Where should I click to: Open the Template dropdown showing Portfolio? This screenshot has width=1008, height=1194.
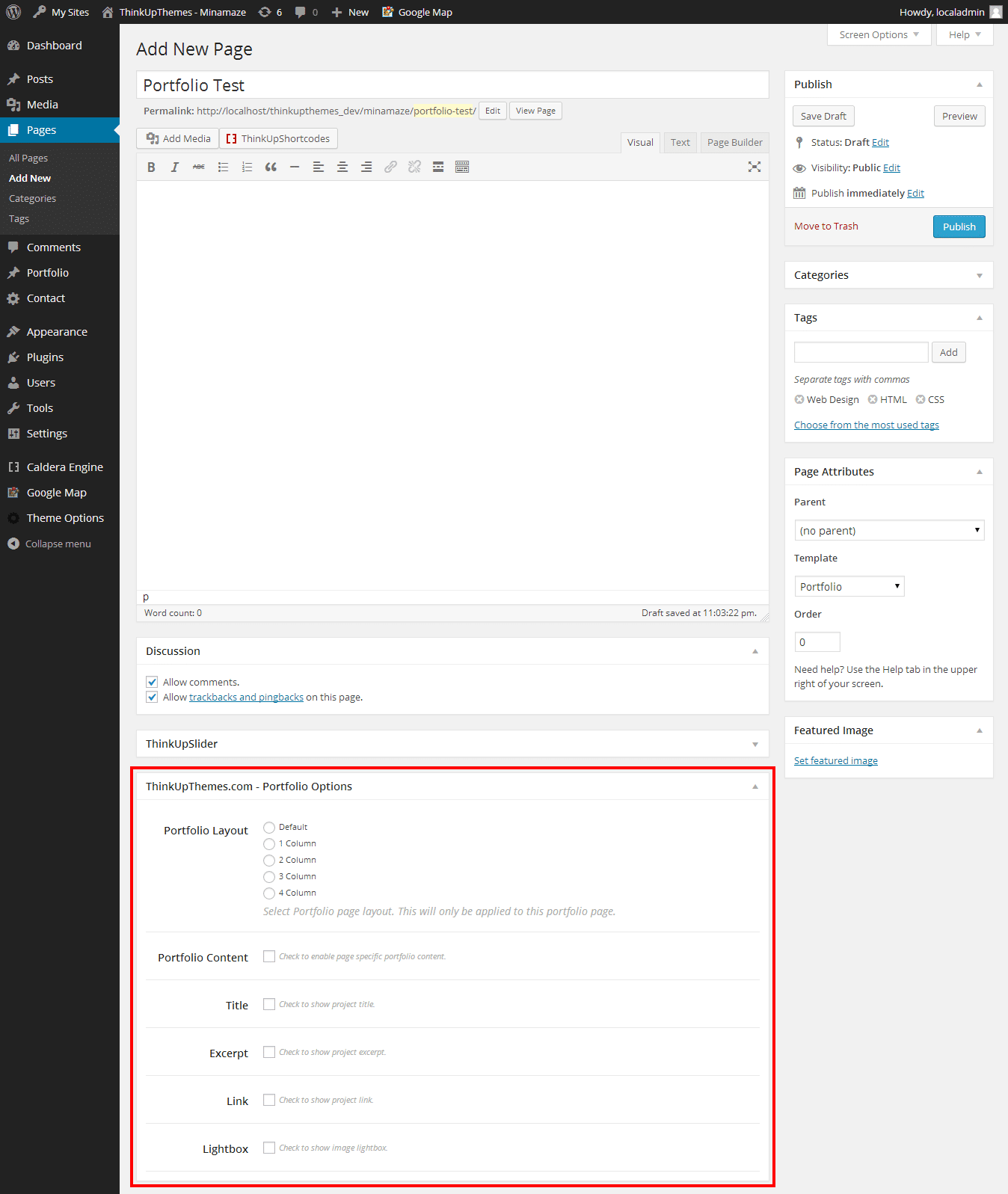[849, 586]
